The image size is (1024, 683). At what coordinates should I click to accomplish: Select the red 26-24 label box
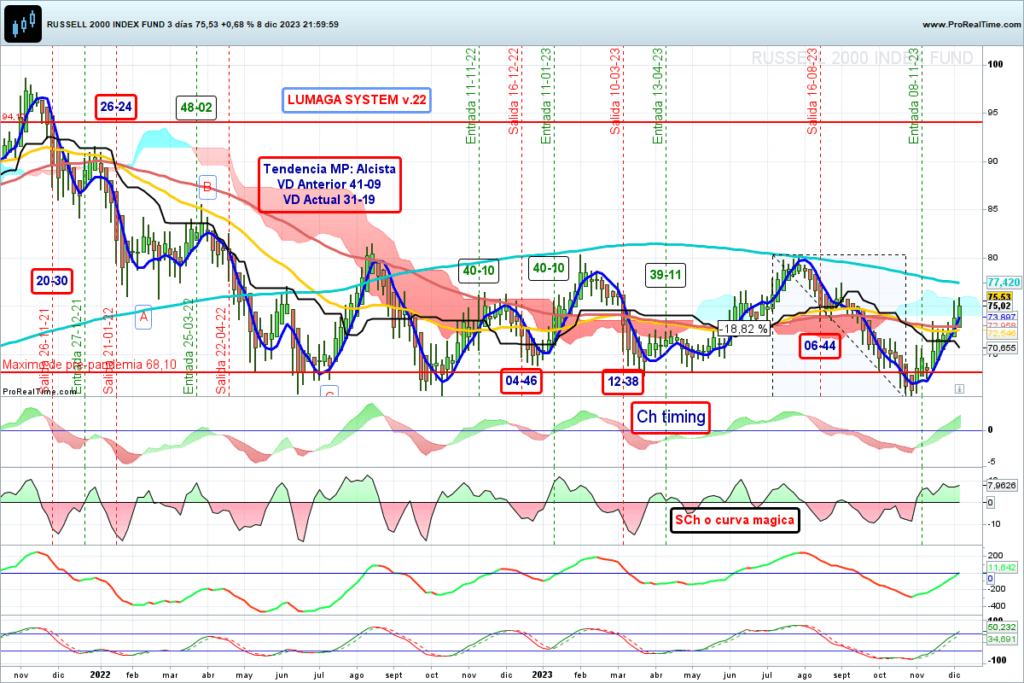point(116,106)
